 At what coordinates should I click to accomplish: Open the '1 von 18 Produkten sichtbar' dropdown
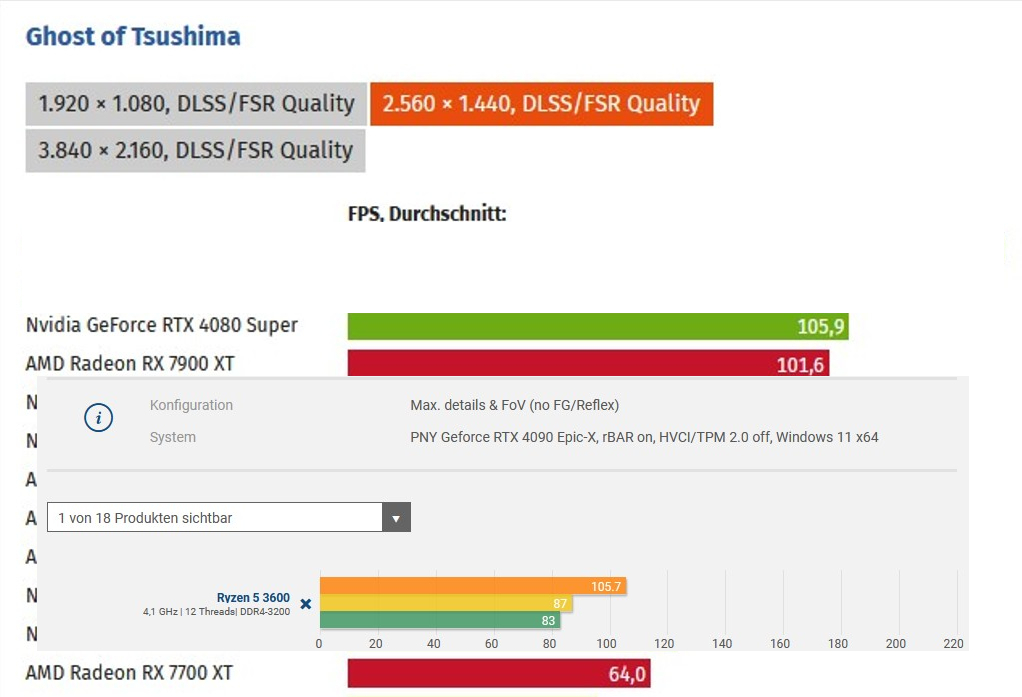229,517
